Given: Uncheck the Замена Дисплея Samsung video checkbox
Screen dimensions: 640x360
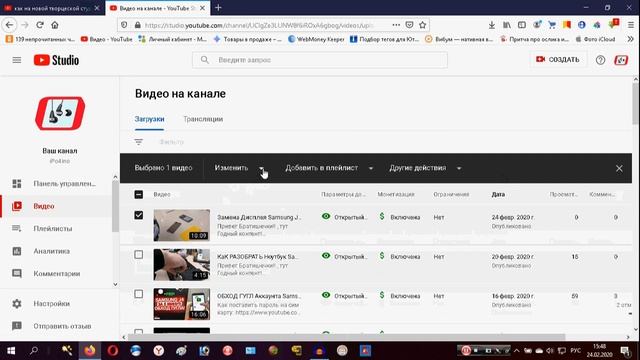Looking at the screenshot, I should [x=139, y=215].
